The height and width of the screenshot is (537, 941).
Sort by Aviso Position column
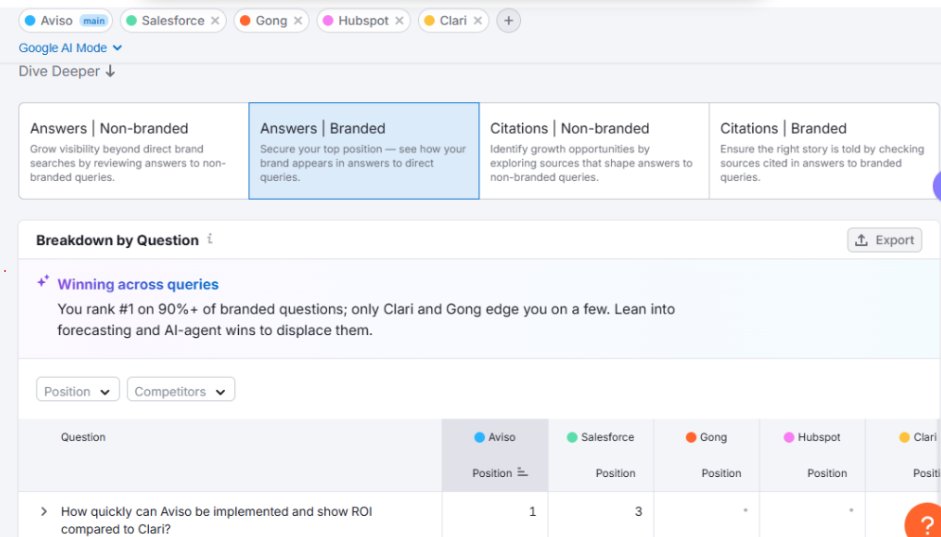(499, 473)
